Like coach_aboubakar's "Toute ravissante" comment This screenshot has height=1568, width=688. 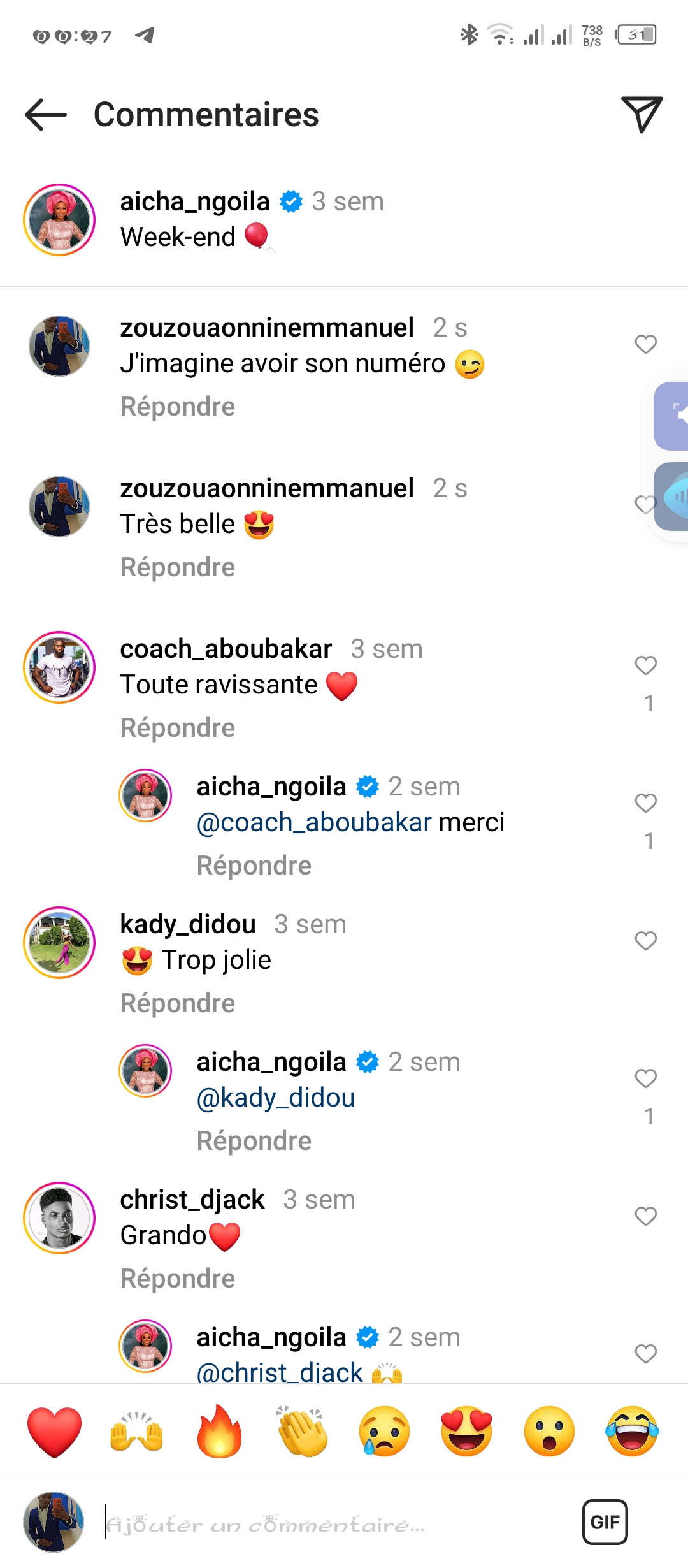[645, 665]
